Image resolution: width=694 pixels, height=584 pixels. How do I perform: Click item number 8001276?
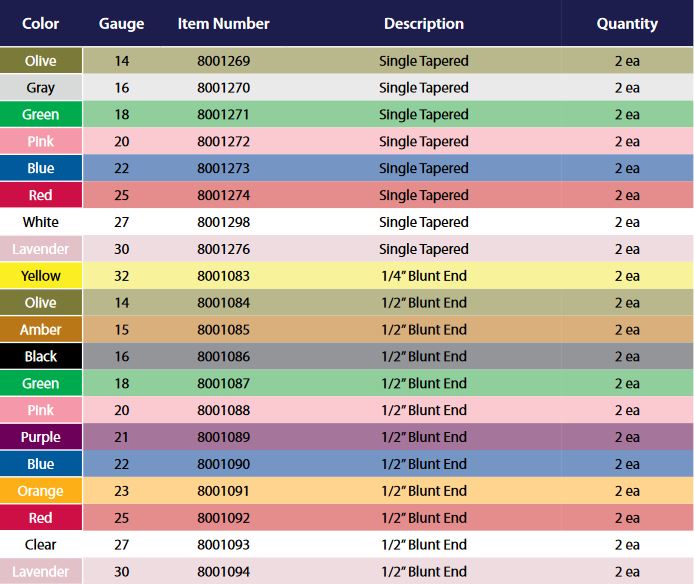click(x=224, y=249)
